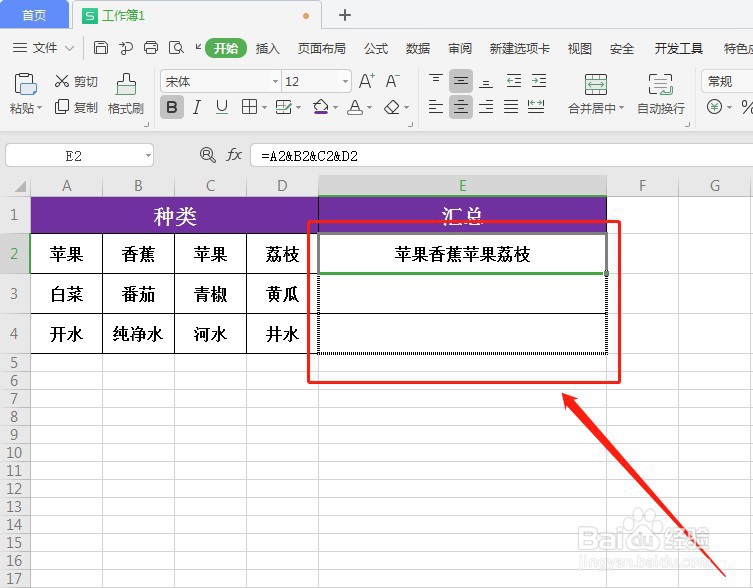This screenshot has width=753, height=588.
Task: Toggle Middle vertical alignment
Action: [x=461, y=81]
